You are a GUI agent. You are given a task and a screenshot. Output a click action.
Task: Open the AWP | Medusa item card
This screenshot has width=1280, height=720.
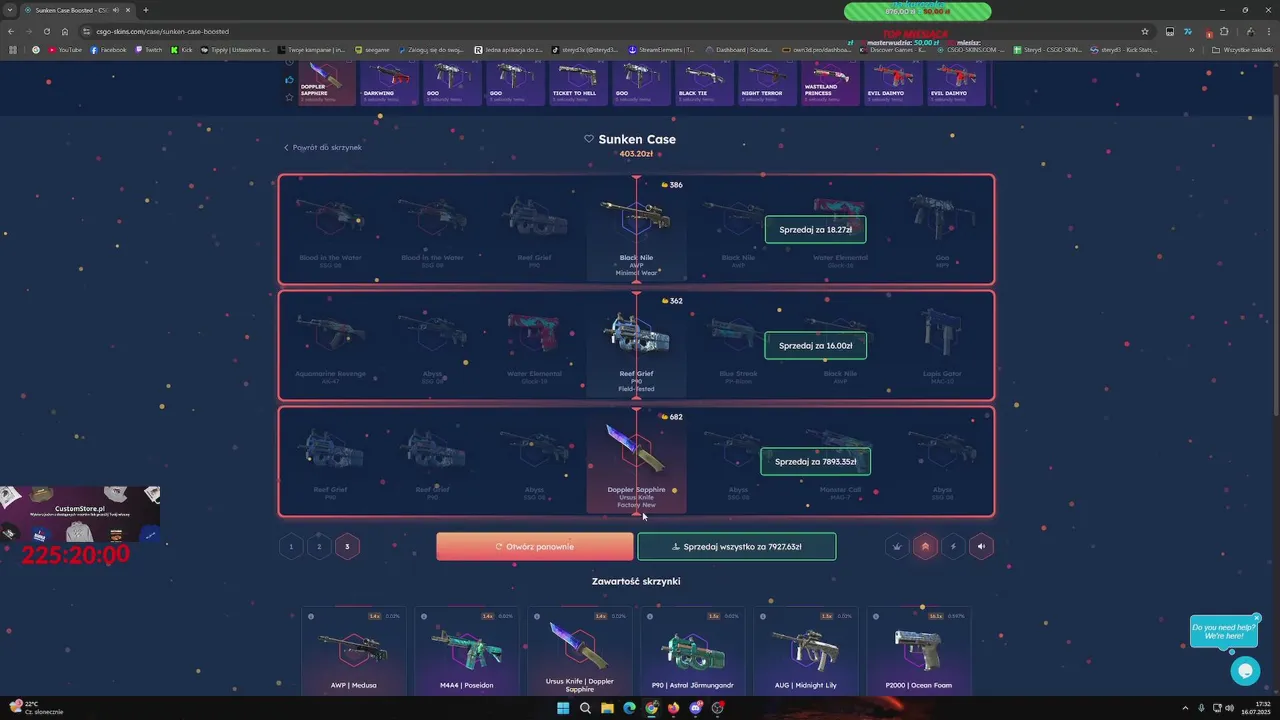(354, 651)
